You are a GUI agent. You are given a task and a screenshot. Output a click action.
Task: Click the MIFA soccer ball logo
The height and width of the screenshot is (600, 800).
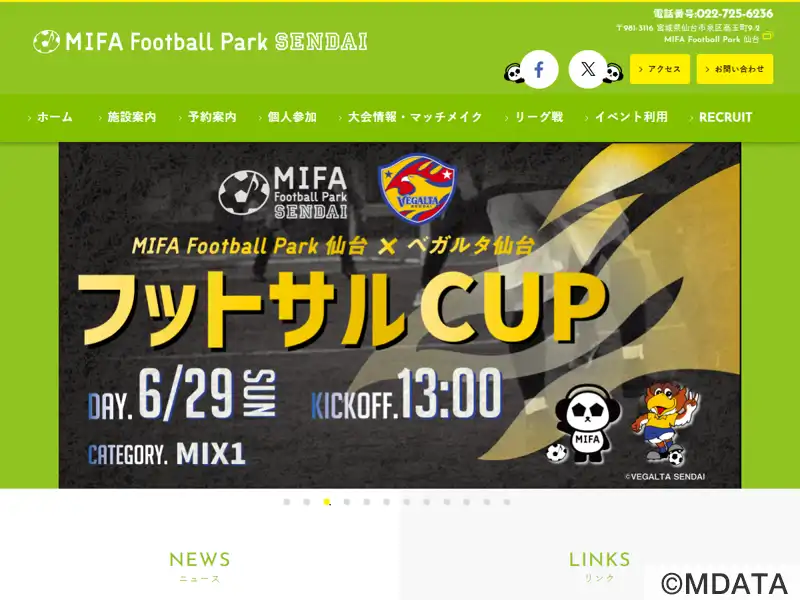[x=46, y=42]
